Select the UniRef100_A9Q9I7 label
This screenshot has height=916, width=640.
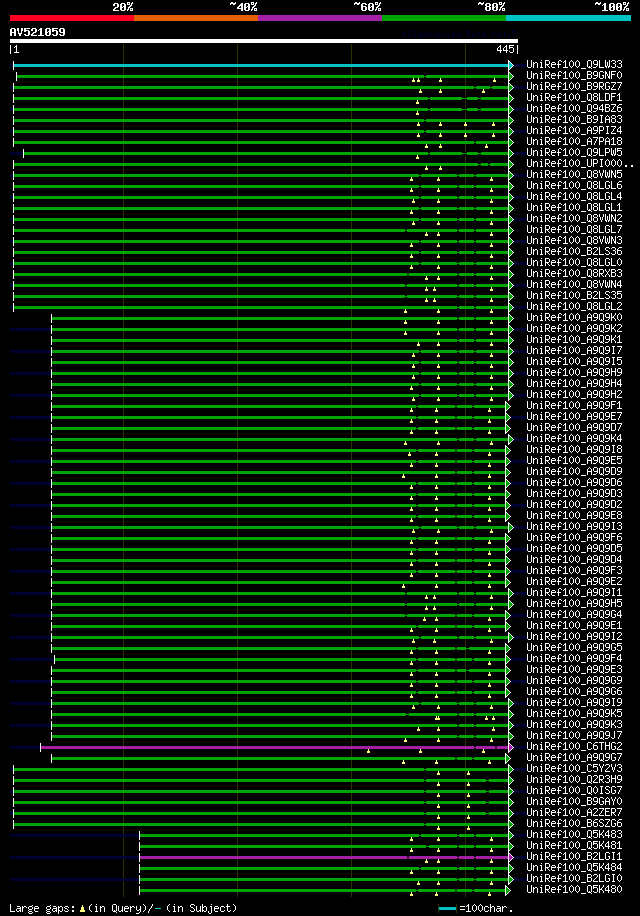tap(574, 351)
